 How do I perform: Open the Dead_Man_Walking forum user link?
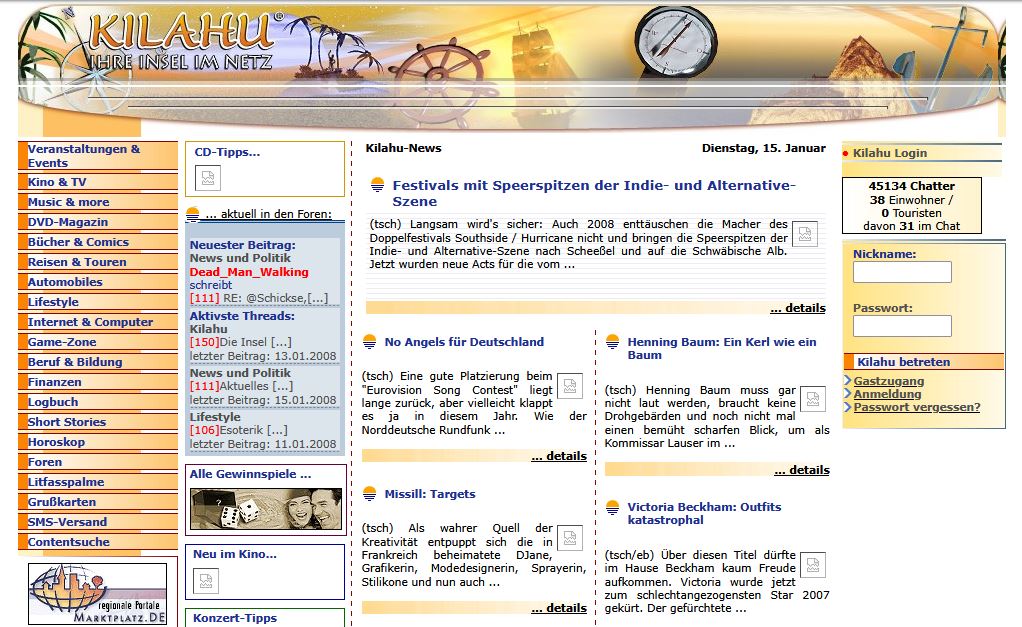click(249, 272)
